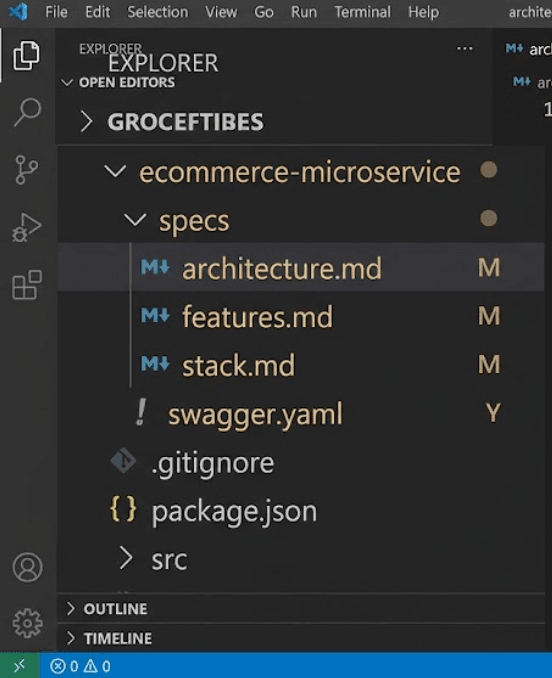Open Explorer's more actions ellipsis
The width and height of the screenshot is (552, 678).
pyautogui.click(x=465, y=48)
